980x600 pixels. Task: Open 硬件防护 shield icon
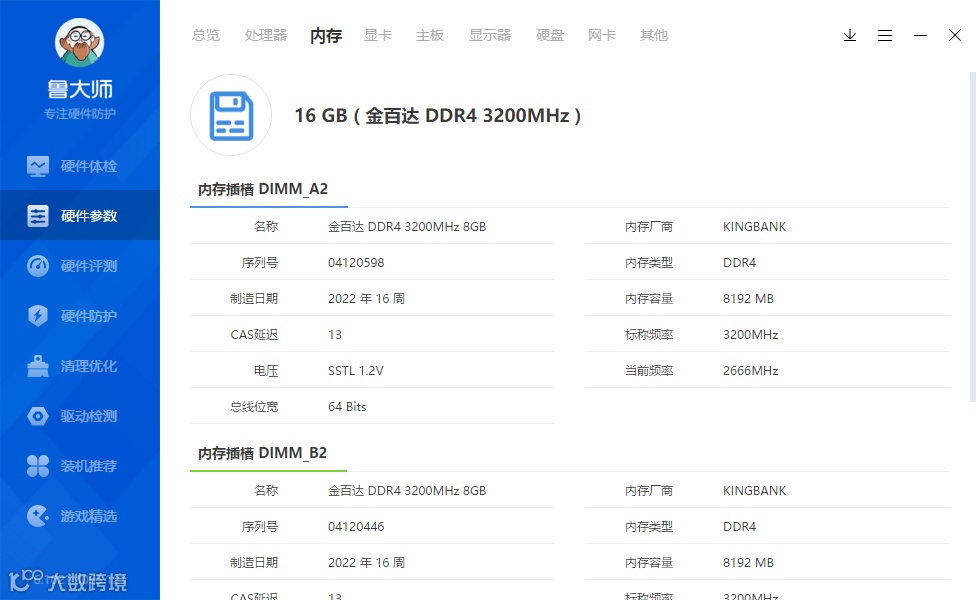click(38, 316)
